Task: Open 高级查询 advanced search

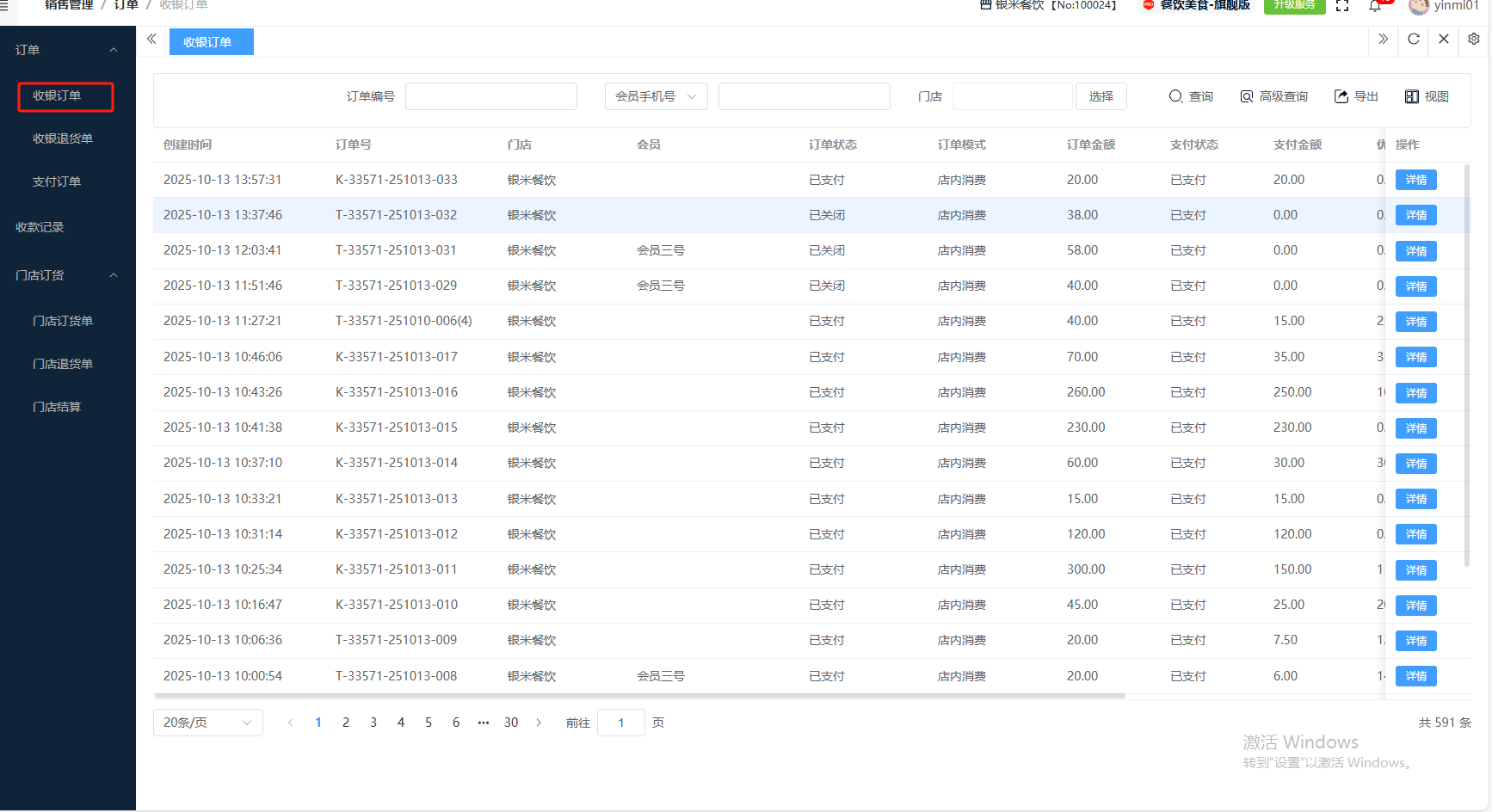Action: 1273,96
